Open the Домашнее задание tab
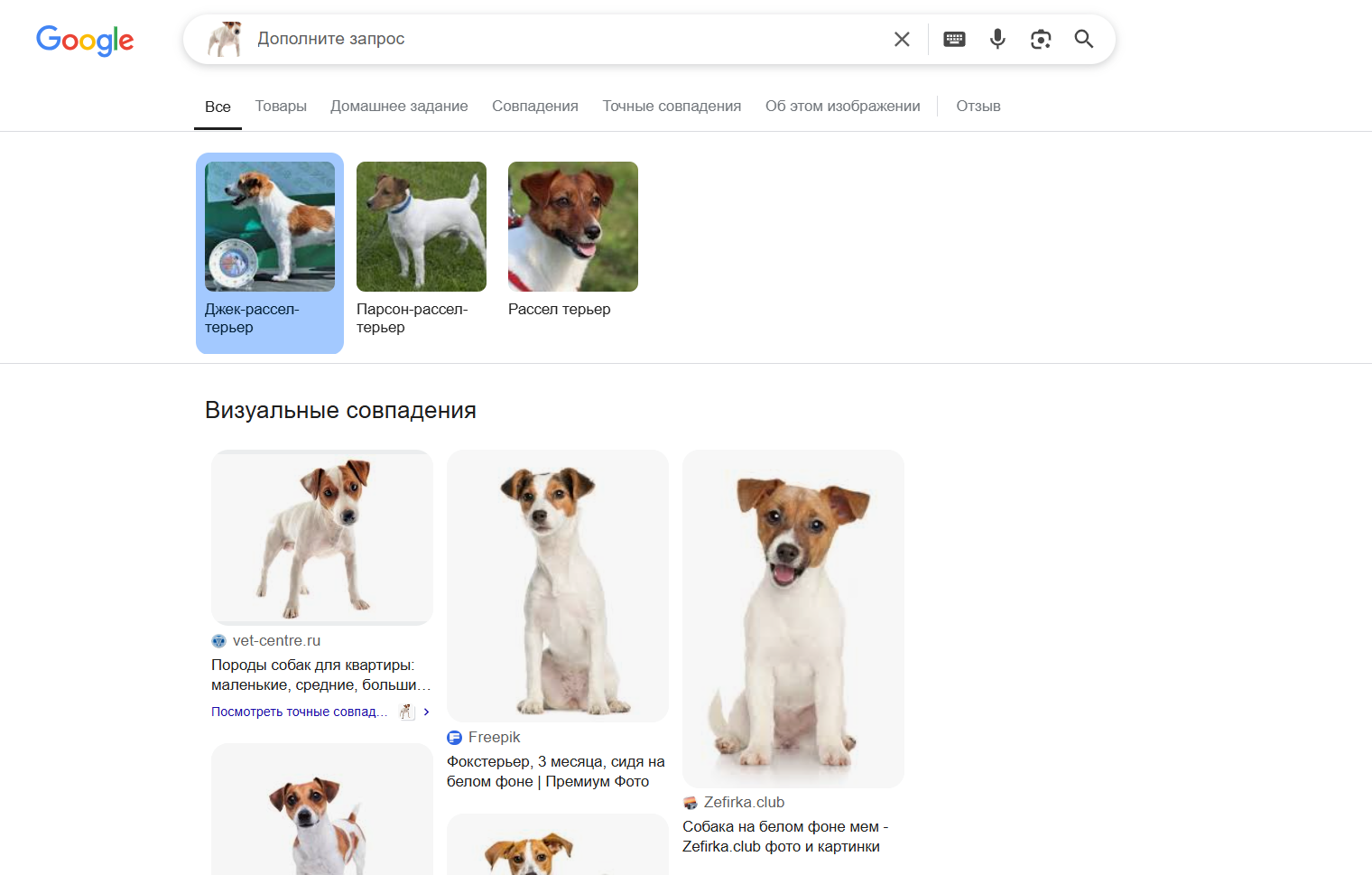Viewport: 1372px width, 875px height. pyautogui.click(x=399, y=106)
